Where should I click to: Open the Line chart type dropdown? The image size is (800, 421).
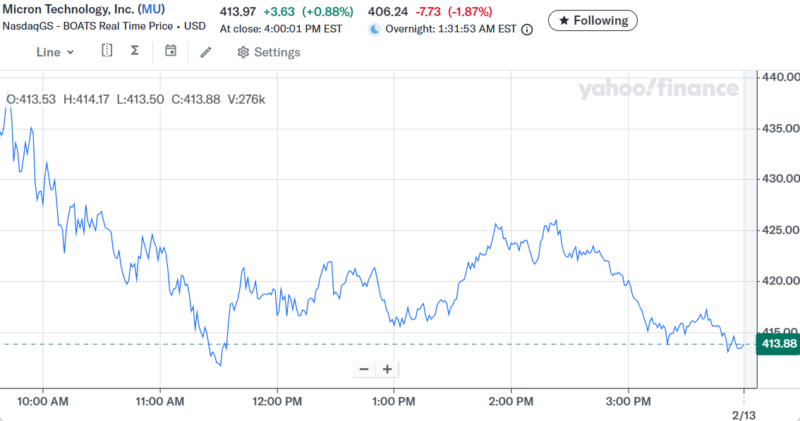click(55, 52)
